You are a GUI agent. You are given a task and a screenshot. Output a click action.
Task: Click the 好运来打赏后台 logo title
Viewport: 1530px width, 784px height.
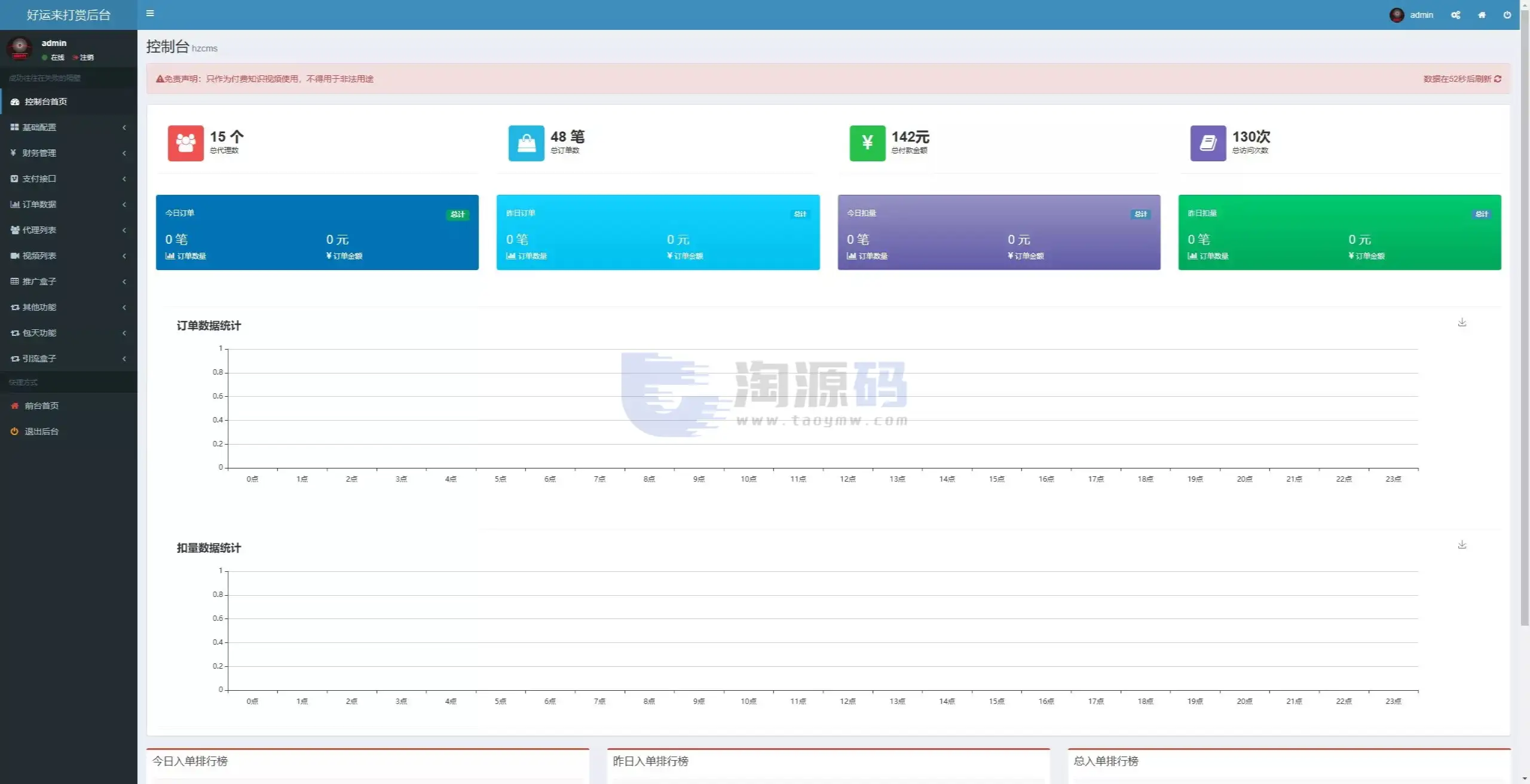coord(69,15)
